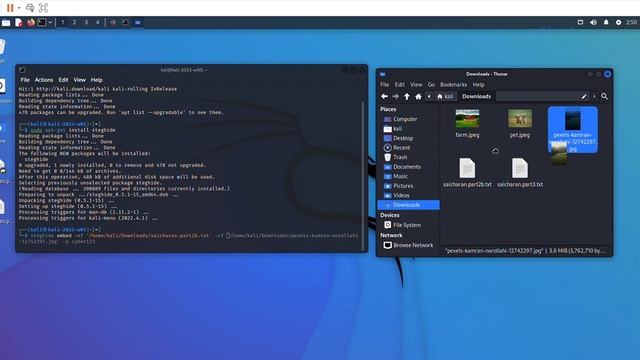The height and width of the screenshot is (360, 640).
Task: Click the Back arrow in Thunar toolbar
Action: [x=384, y=96]
